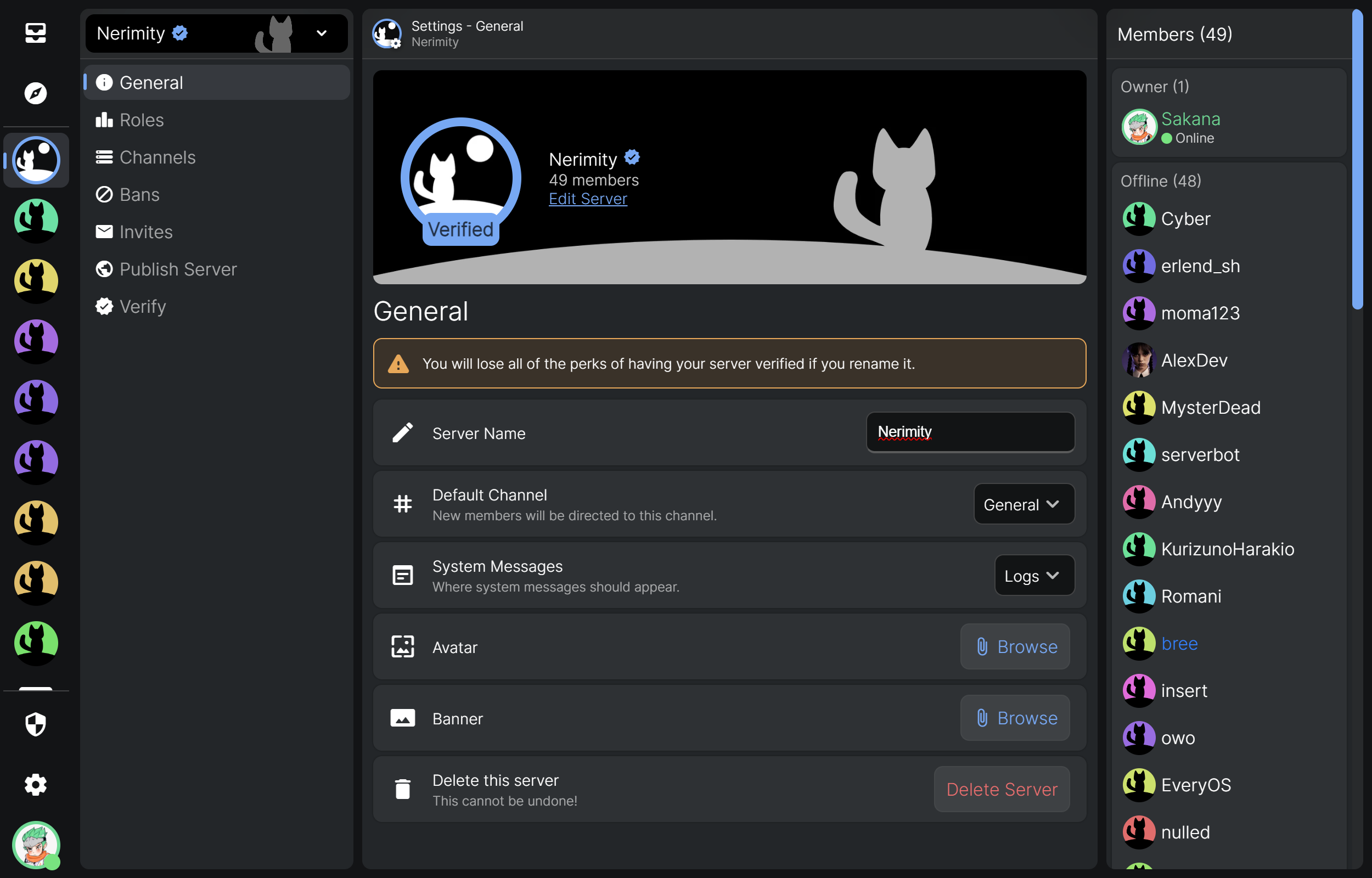1372x878 pixels.
Task: Open the Publish Server section
Action: point(178,269)
